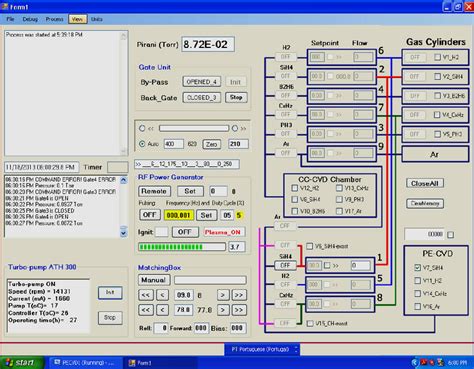The image size is (474, 369).
Task: Check the V1_H2 cylinder checkbox
Action: click(x=437, y=57)
